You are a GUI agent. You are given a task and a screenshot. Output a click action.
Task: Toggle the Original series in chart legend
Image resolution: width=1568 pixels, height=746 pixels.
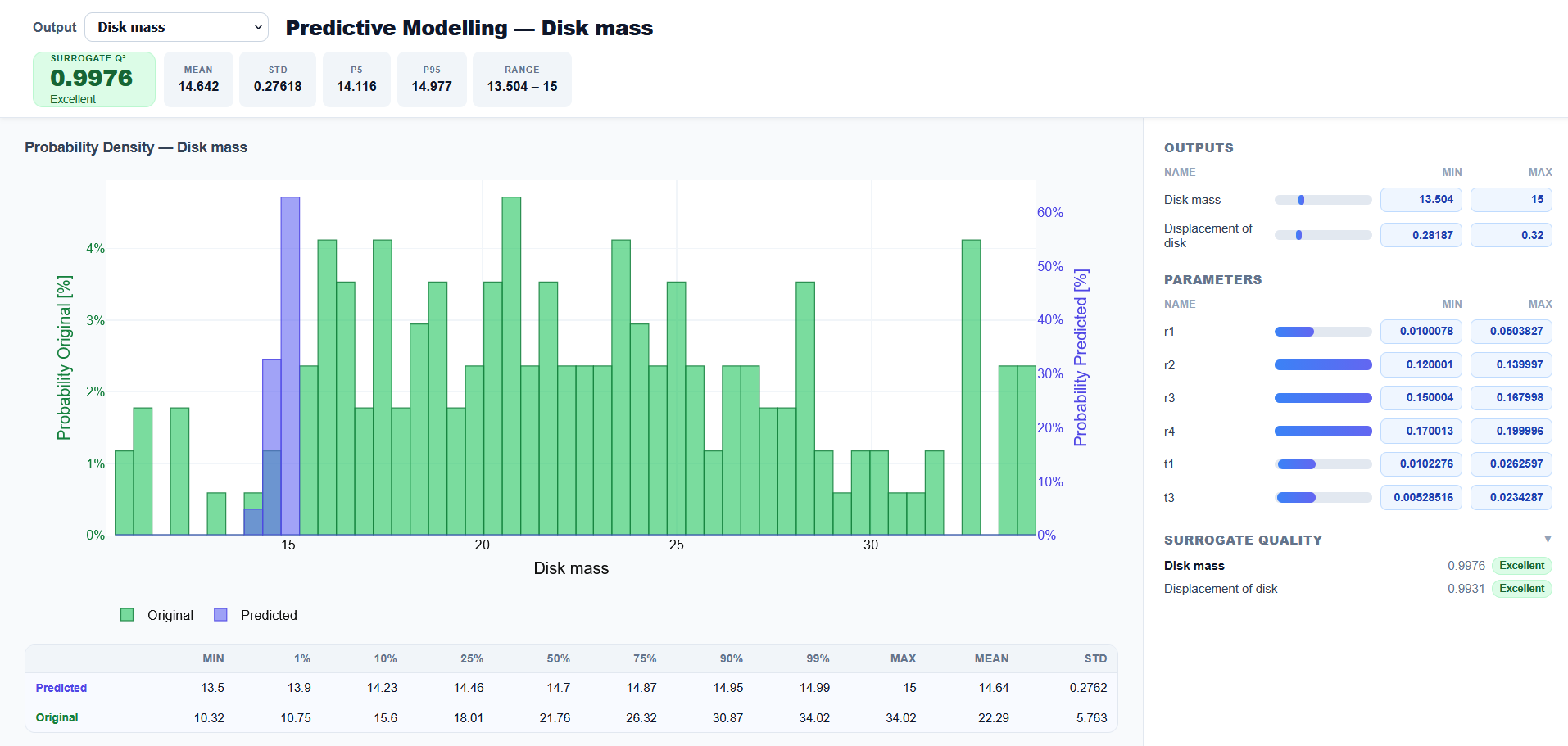click(157, 615)
